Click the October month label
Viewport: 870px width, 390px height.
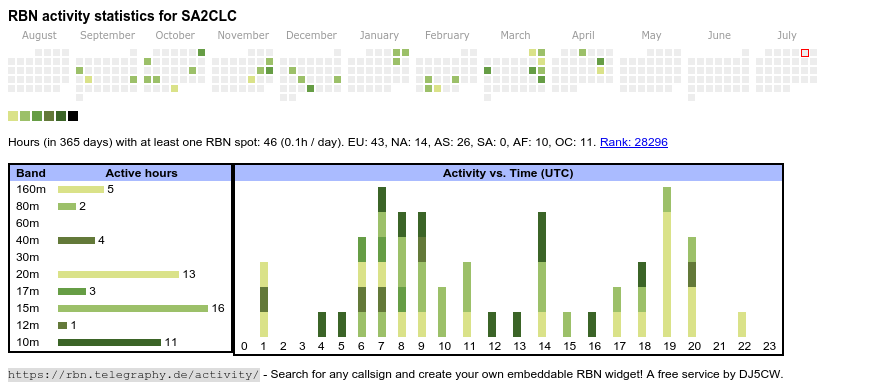pos(175,35)
